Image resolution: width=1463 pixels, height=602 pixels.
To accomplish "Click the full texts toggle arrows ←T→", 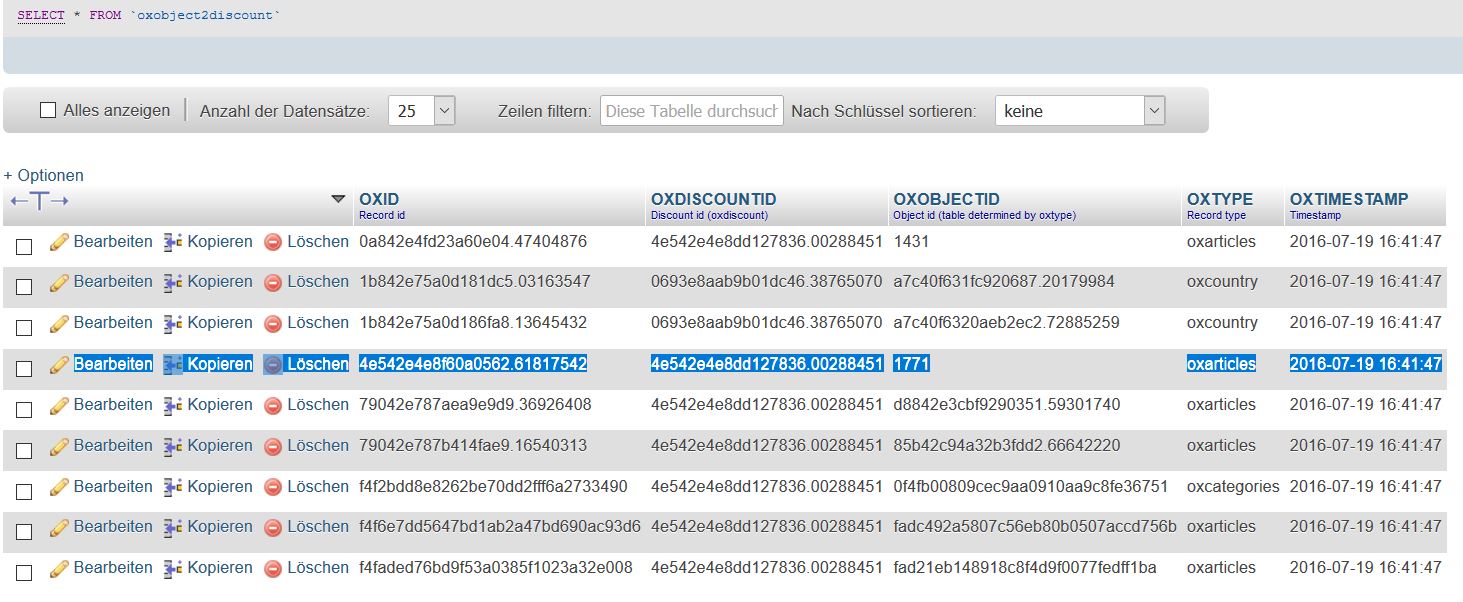I will (x=39, y=201).
